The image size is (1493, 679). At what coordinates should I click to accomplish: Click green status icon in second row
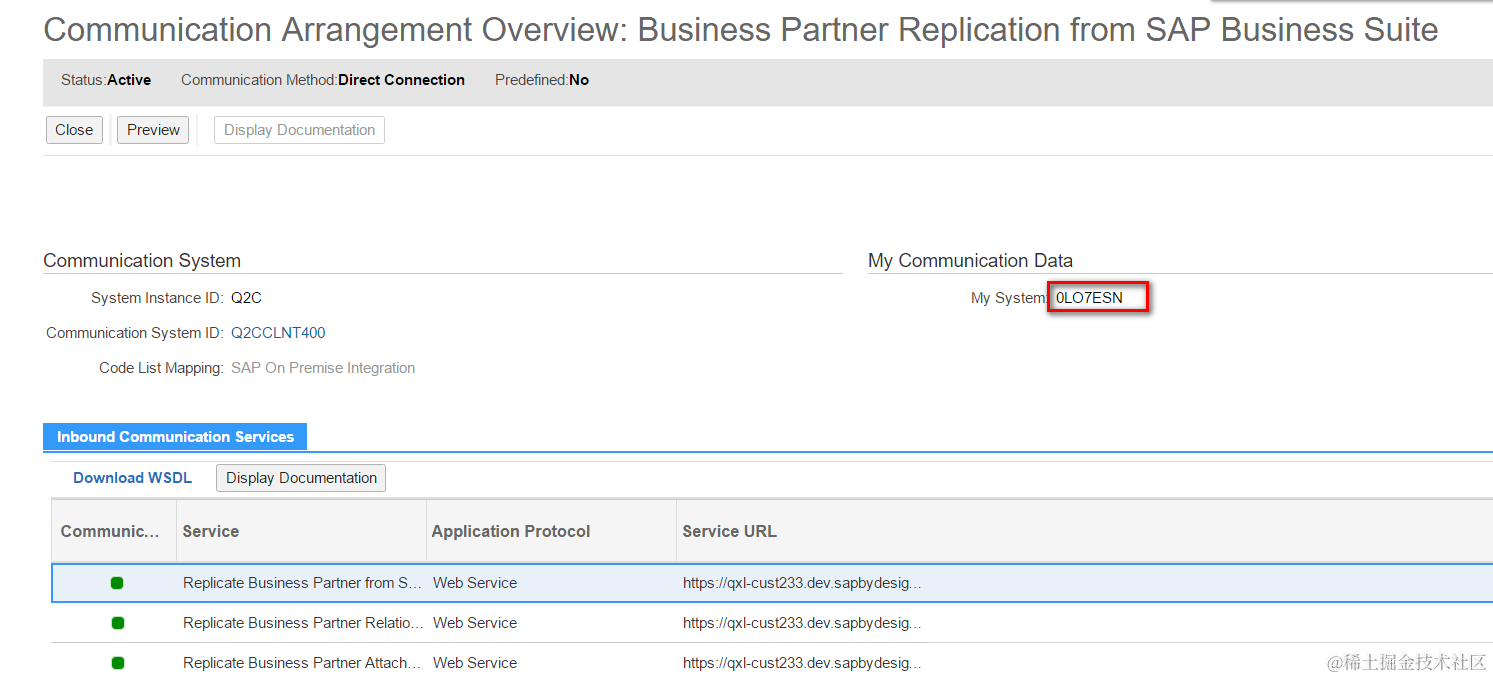click(x=117, y=623)
